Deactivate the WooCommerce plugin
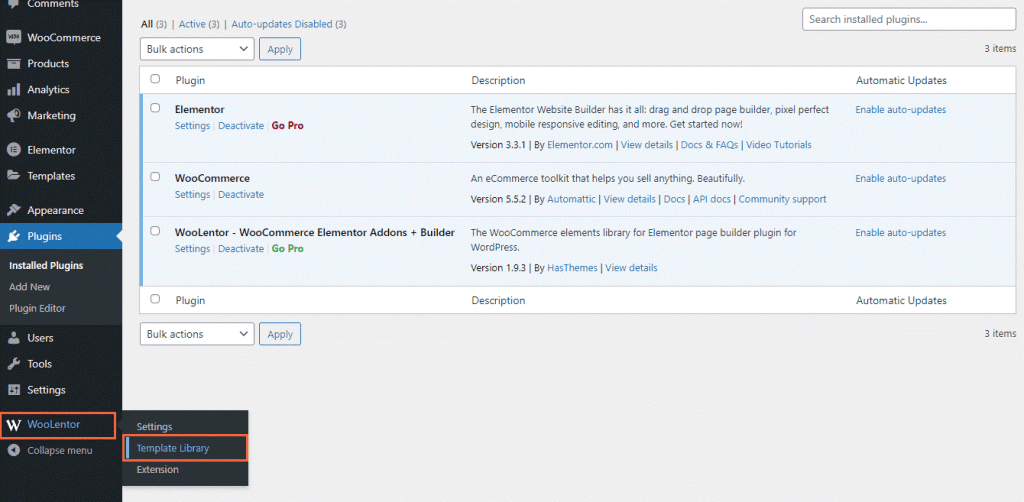The width and height of the screenshot is (1024, 502). [241, 195]
